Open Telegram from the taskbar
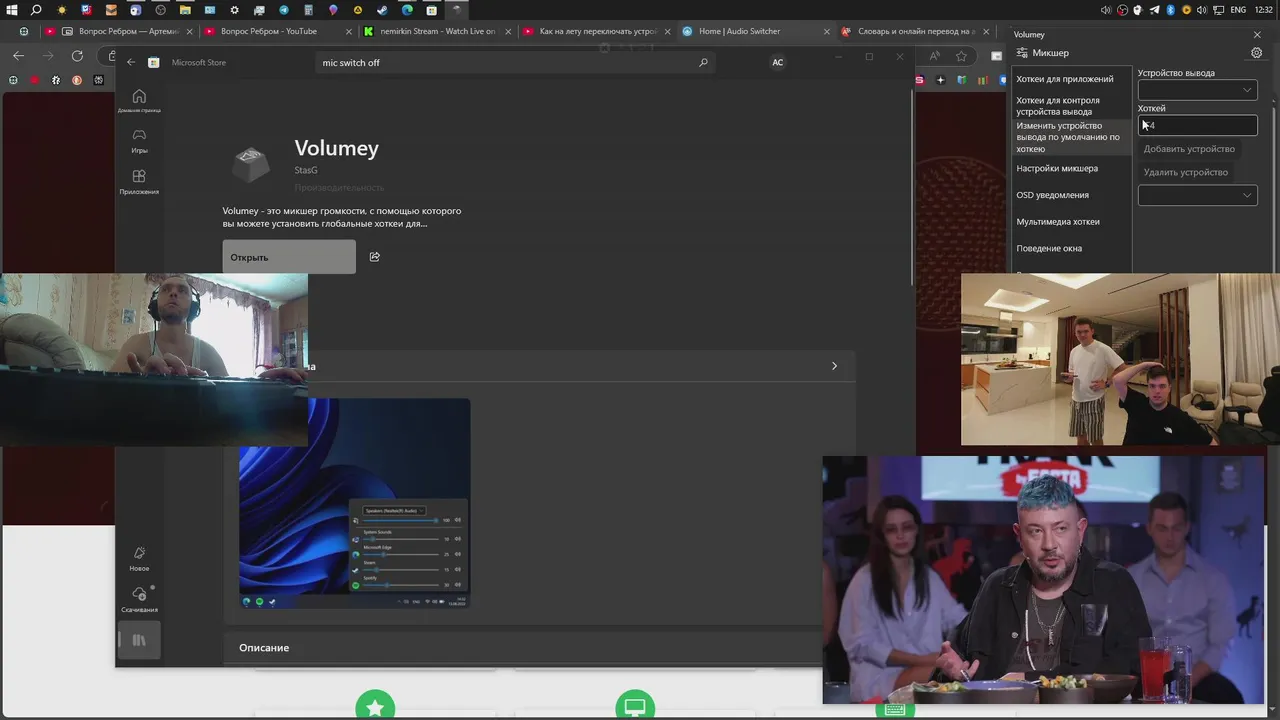This screenshot has height=720, width=1280. point(284,10)
